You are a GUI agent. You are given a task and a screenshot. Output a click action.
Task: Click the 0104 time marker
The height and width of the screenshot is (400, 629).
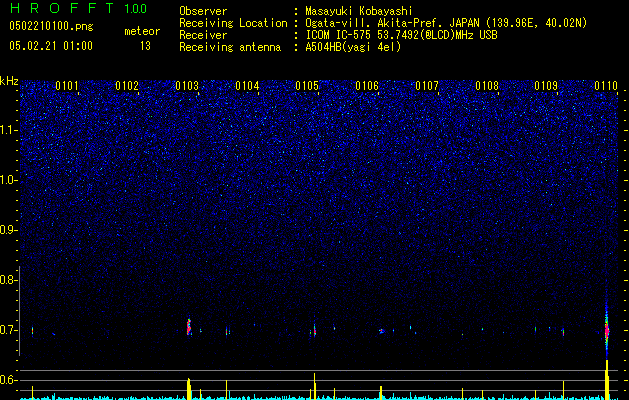point(247,86)
